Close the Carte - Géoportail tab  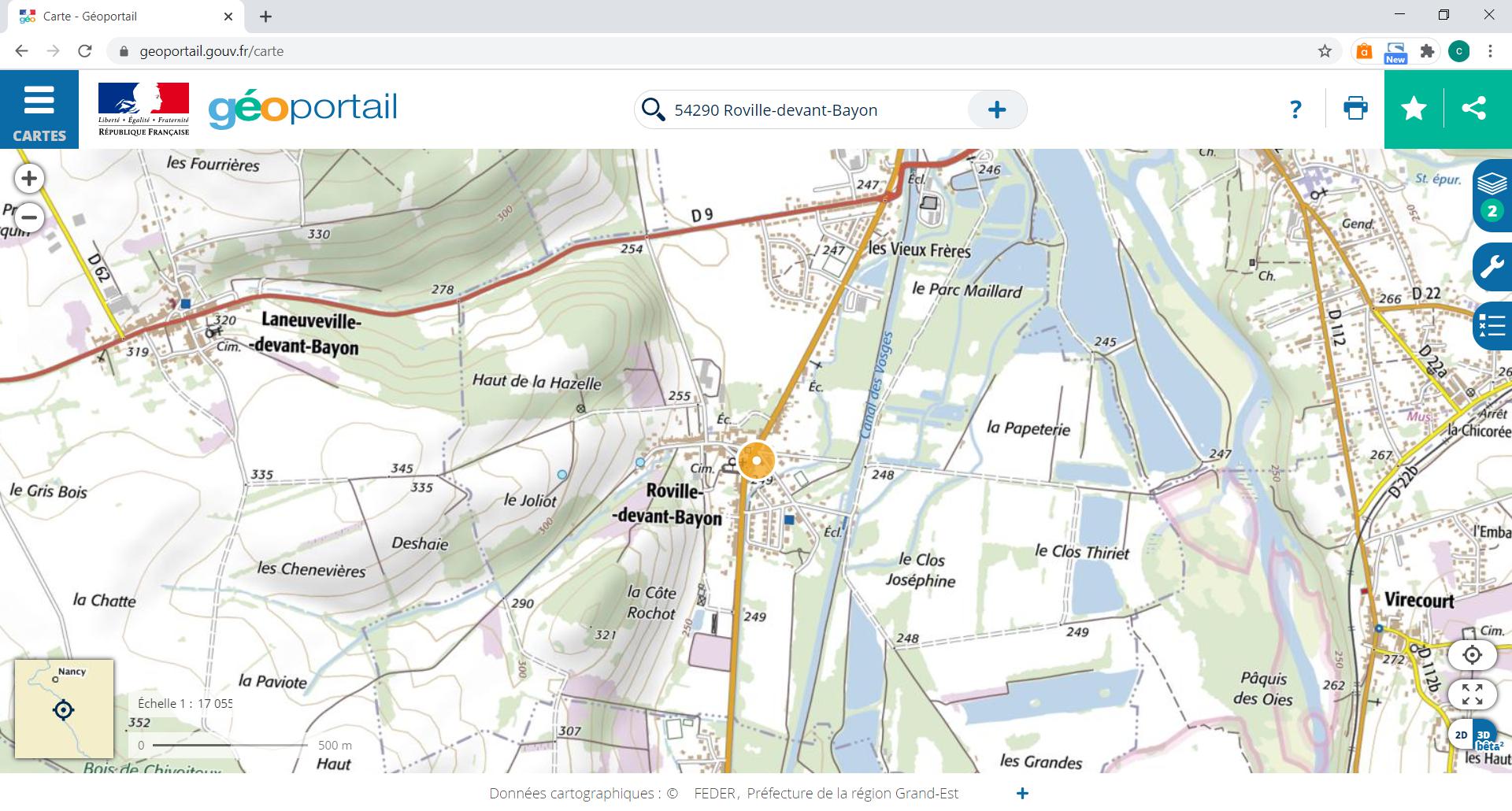[228, 17]
